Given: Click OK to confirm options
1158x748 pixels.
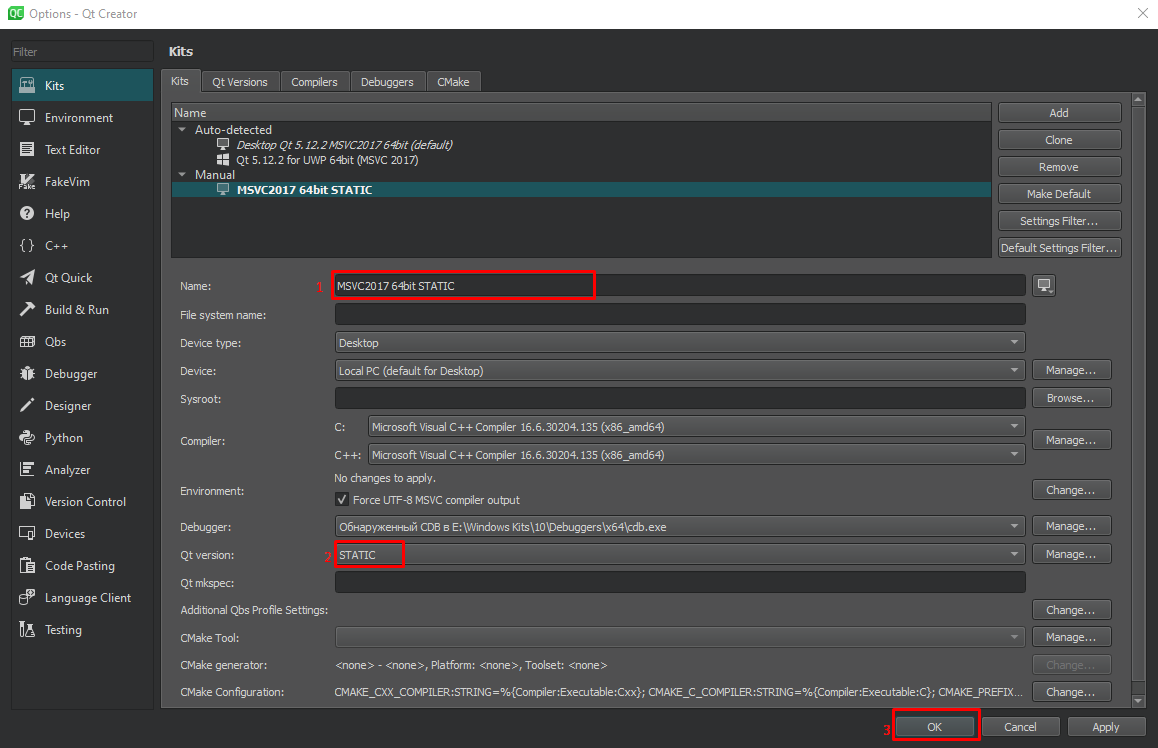Looking at the screenshot, I should [x=935, y=727].
